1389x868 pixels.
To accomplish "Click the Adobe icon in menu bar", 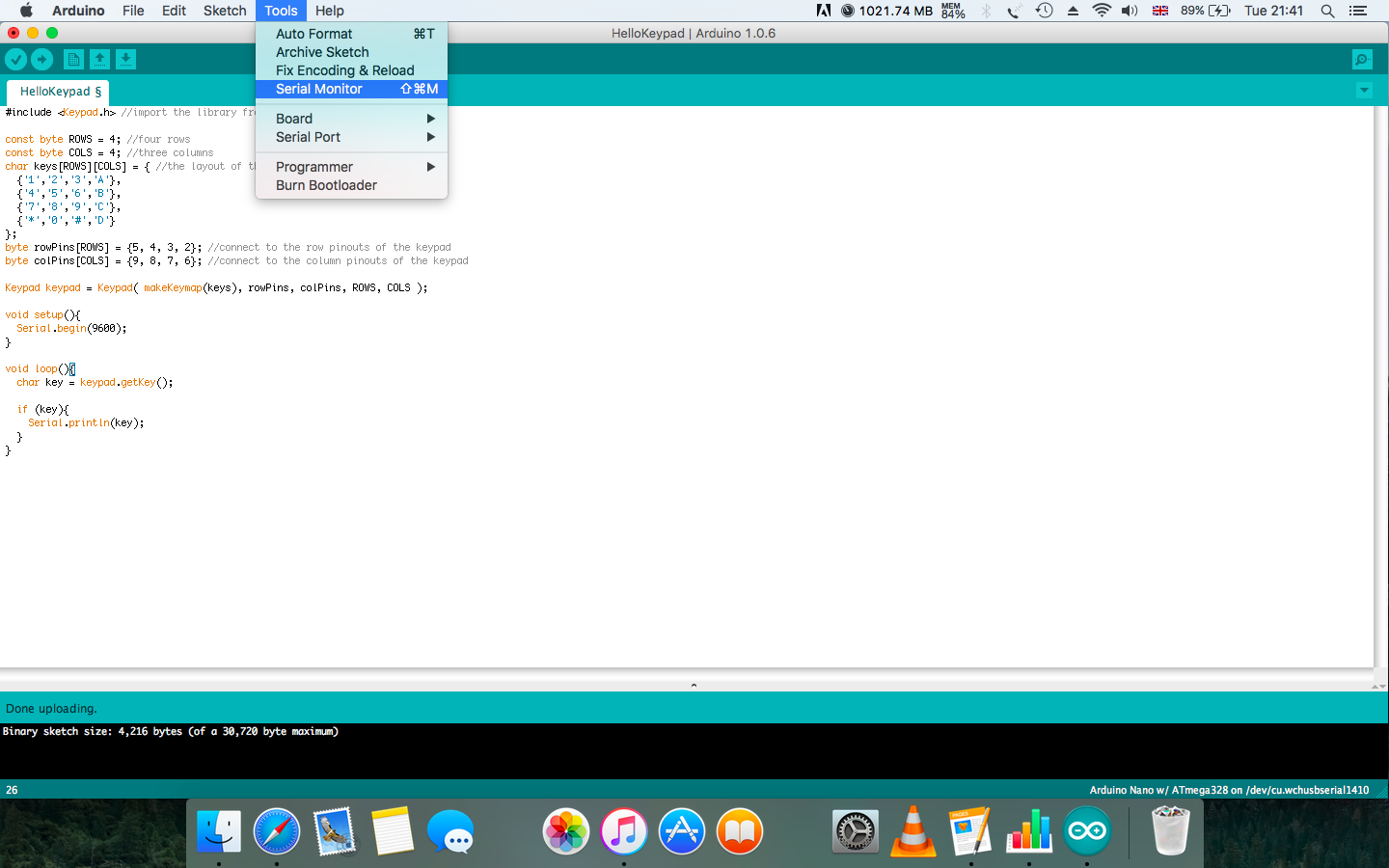I will point(824,11).
